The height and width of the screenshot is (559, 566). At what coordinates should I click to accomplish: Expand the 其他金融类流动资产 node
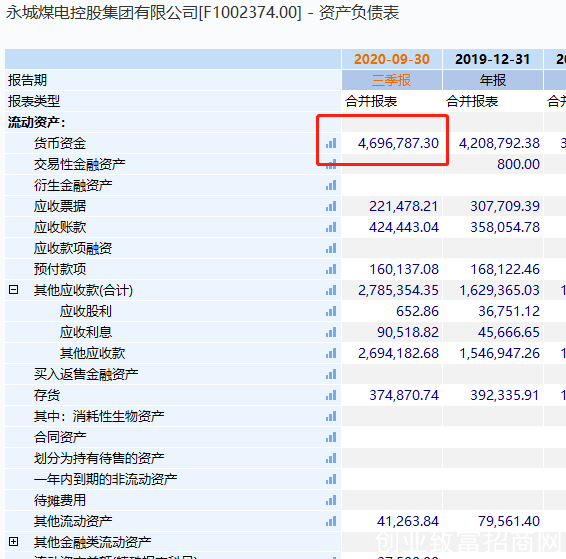pos(13,541)
